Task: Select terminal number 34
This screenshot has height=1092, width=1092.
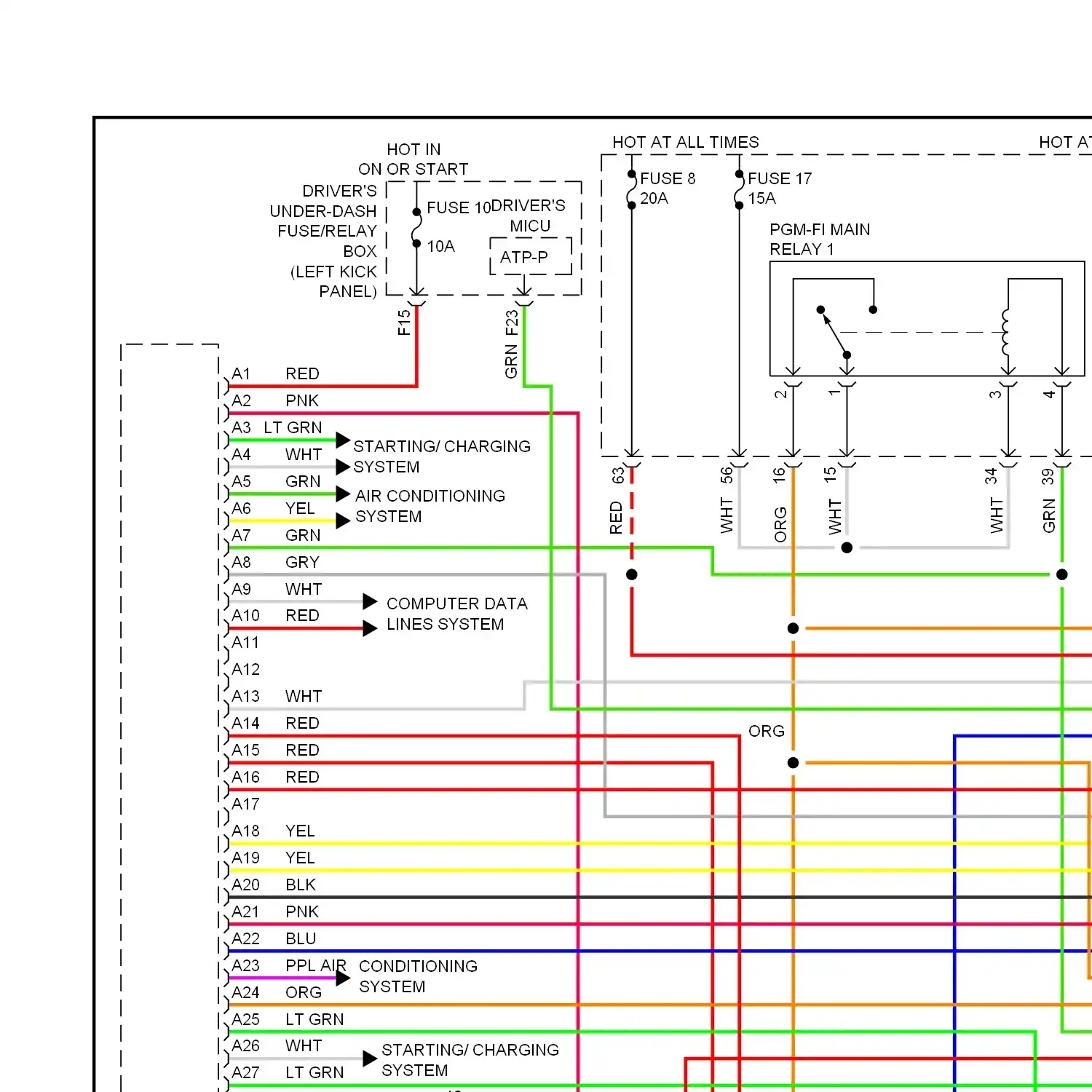Action: tap(991, 476)
